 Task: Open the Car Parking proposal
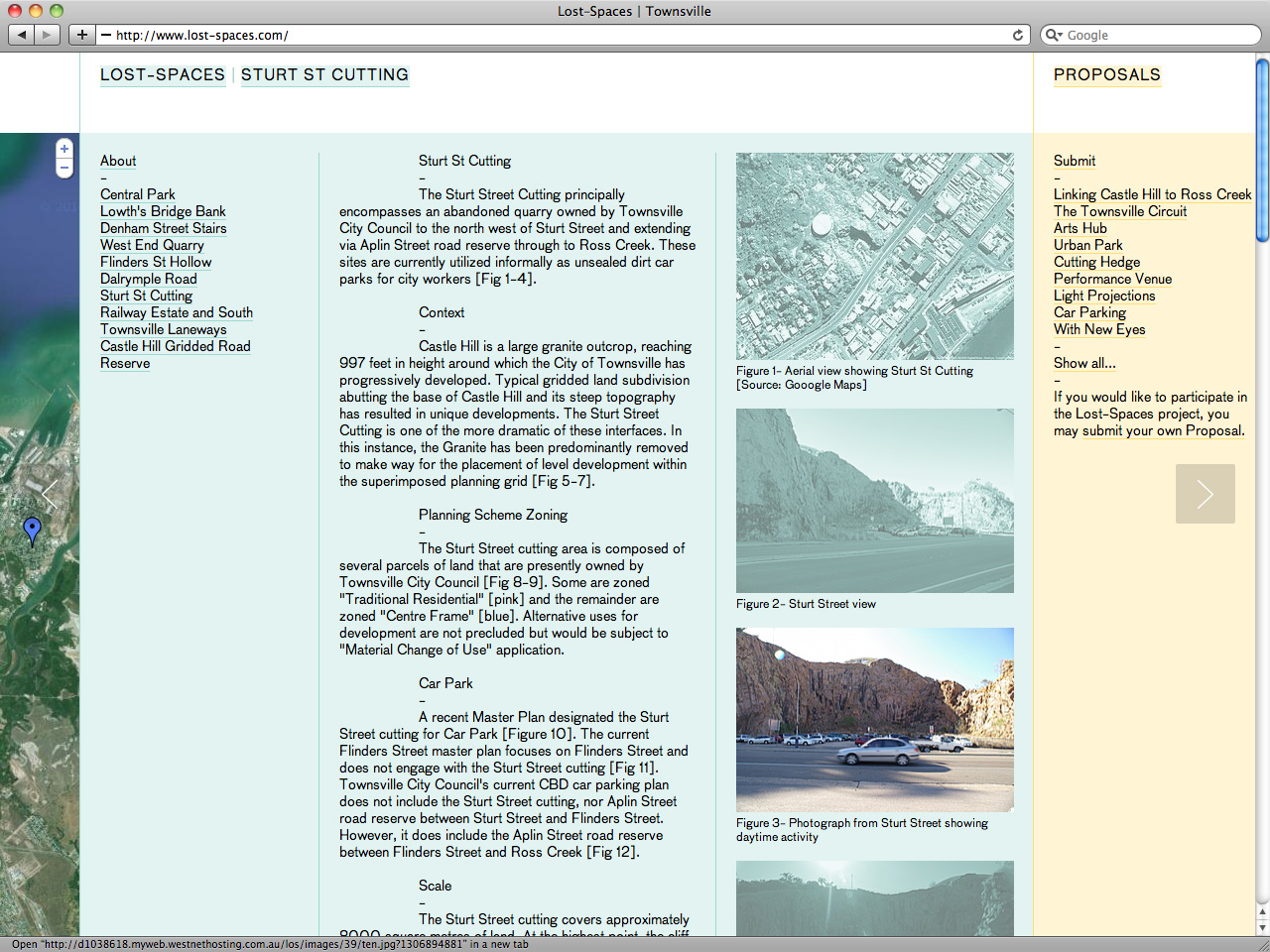click(x=1089, y=312)
